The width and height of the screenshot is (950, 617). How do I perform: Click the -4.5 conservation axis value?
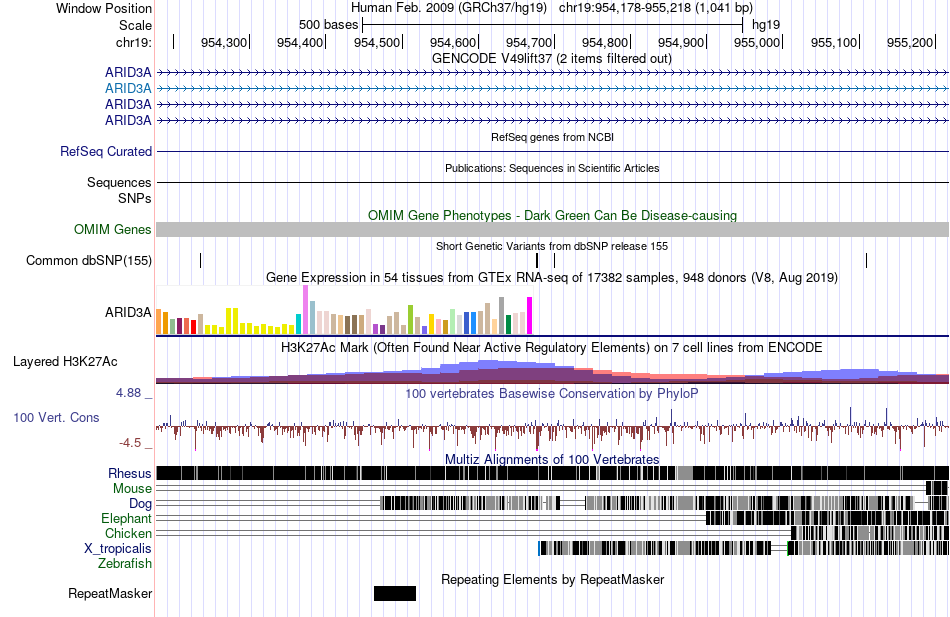click(130, 443)
